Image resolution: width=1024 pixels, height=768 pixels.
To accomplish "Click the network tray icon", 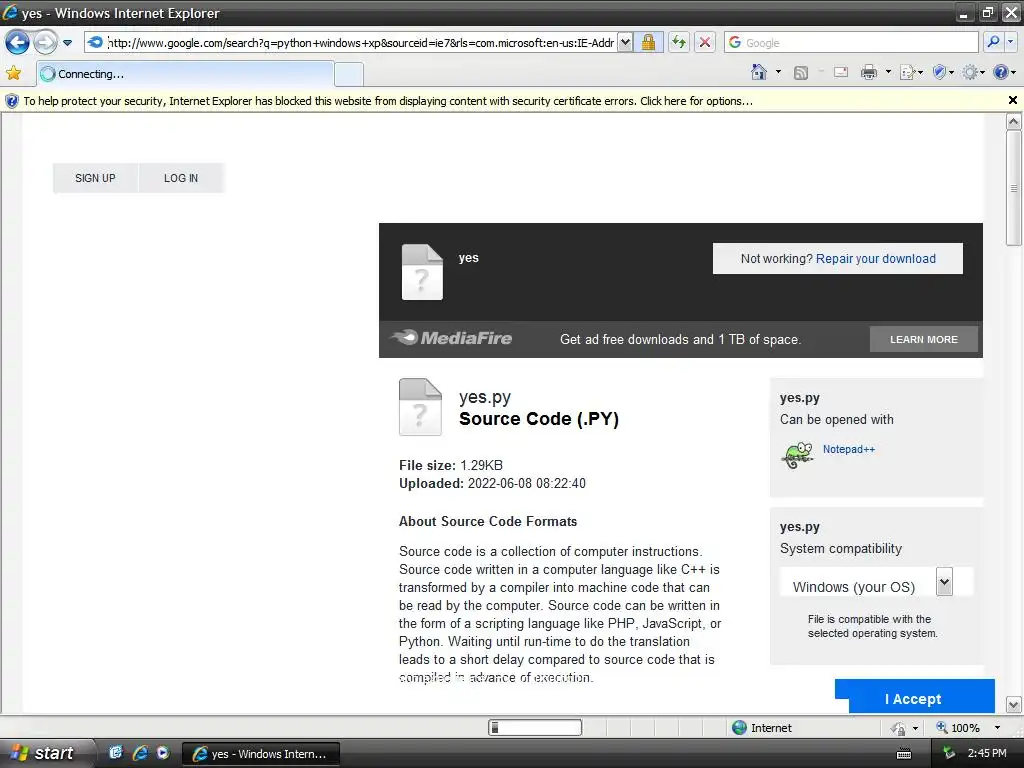I will click(948, 754).
